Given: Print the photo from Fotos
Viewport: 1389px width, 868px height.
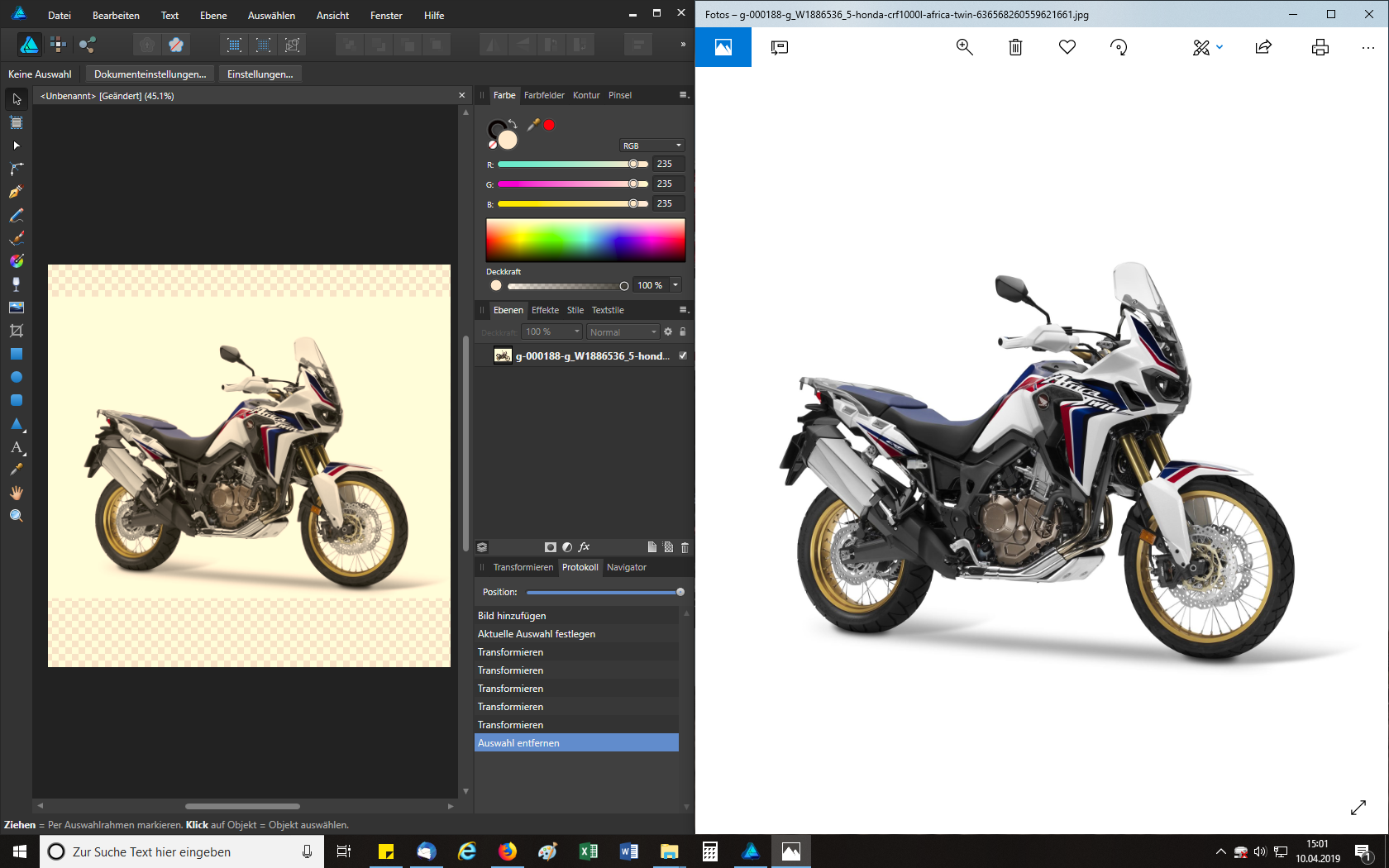Looking at the screenshot, I should (x=1320, y=47).
